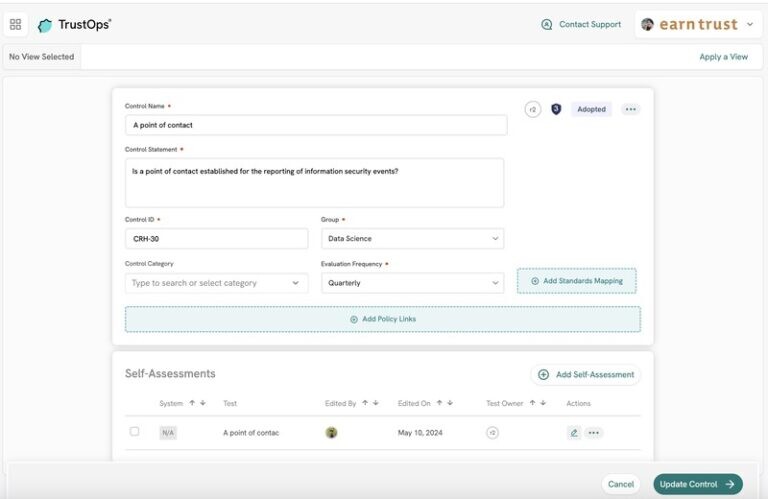Click Add Standards Mapping
The height and width of the screenshot is (499, 768).
576,281
